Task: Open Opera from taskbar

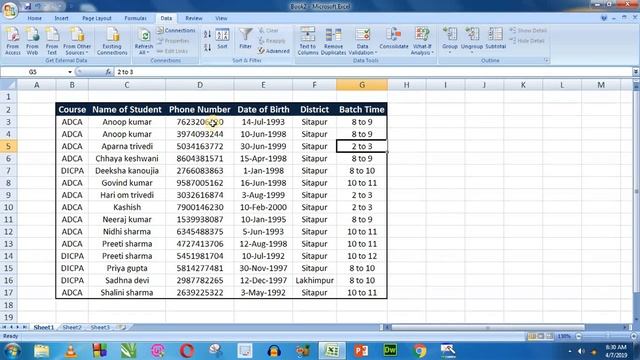Action: tap(187, 351)
